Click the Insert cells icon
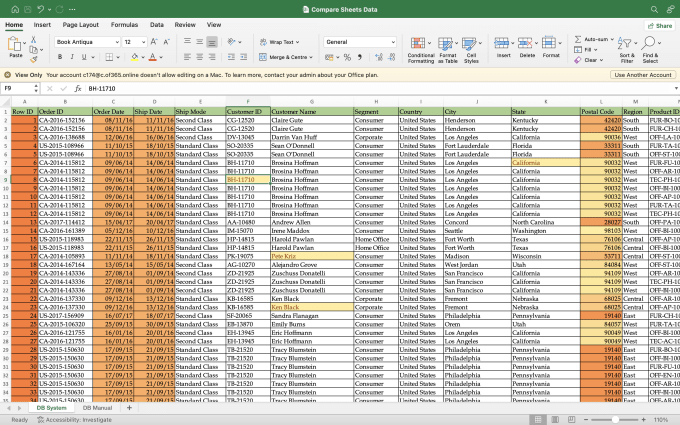 click(x=501, y=43)
